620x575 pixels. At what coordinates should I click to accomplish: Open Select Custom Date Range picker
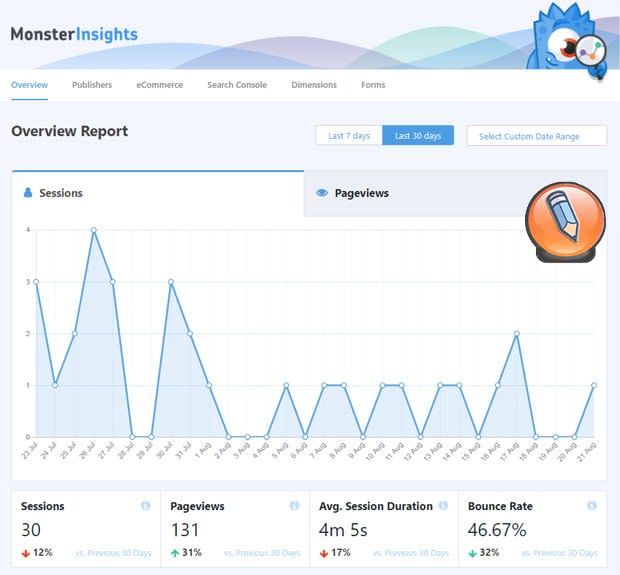537,136
